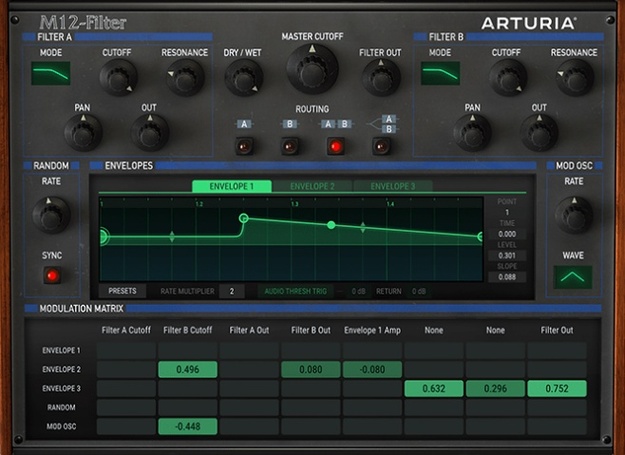The image size is (625, 455).
Task: Click the Audio Thresh Trig button
Action: click(295, 291)
